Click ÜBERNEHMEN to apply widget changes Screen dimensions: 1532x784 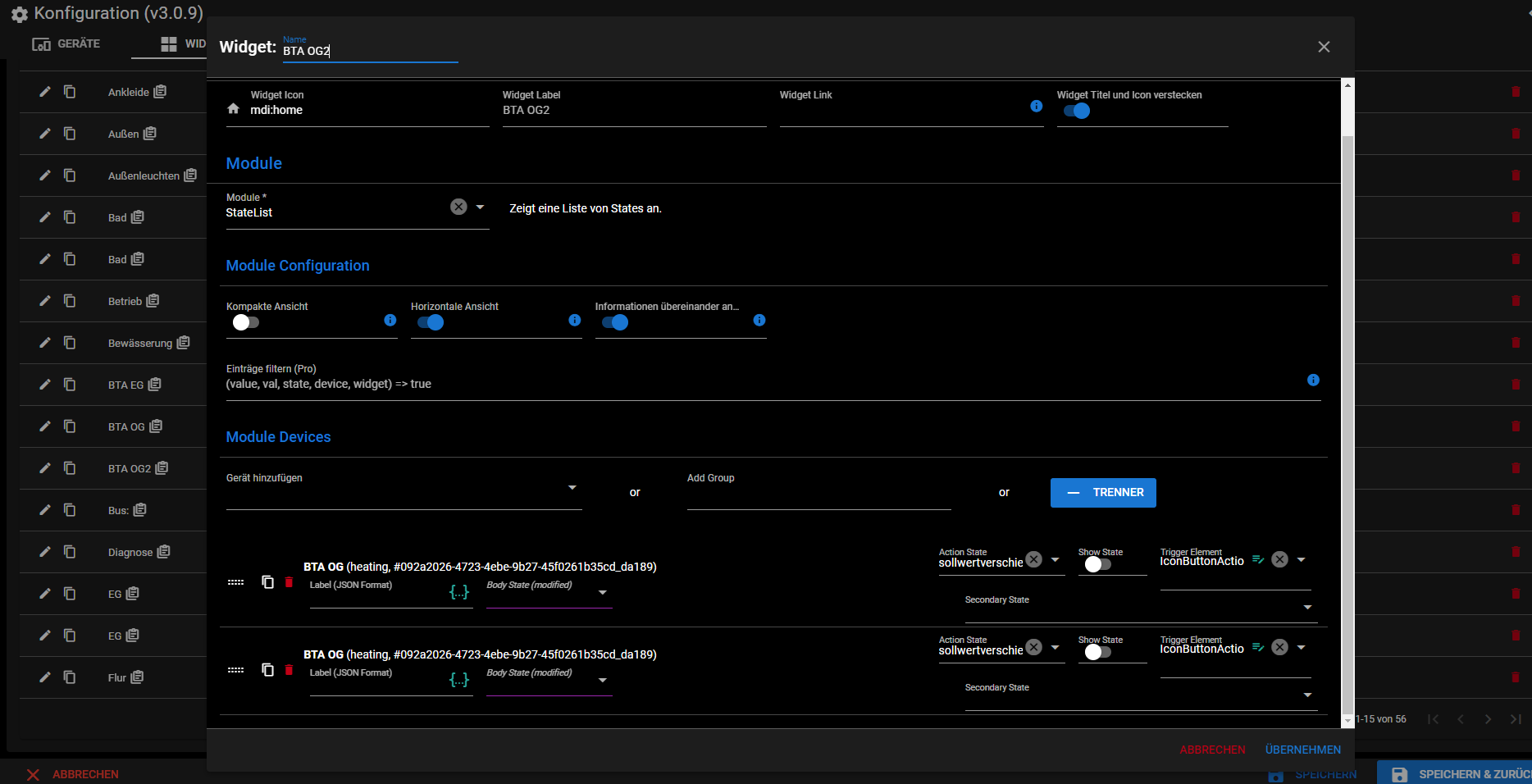tap(1302, 750)
